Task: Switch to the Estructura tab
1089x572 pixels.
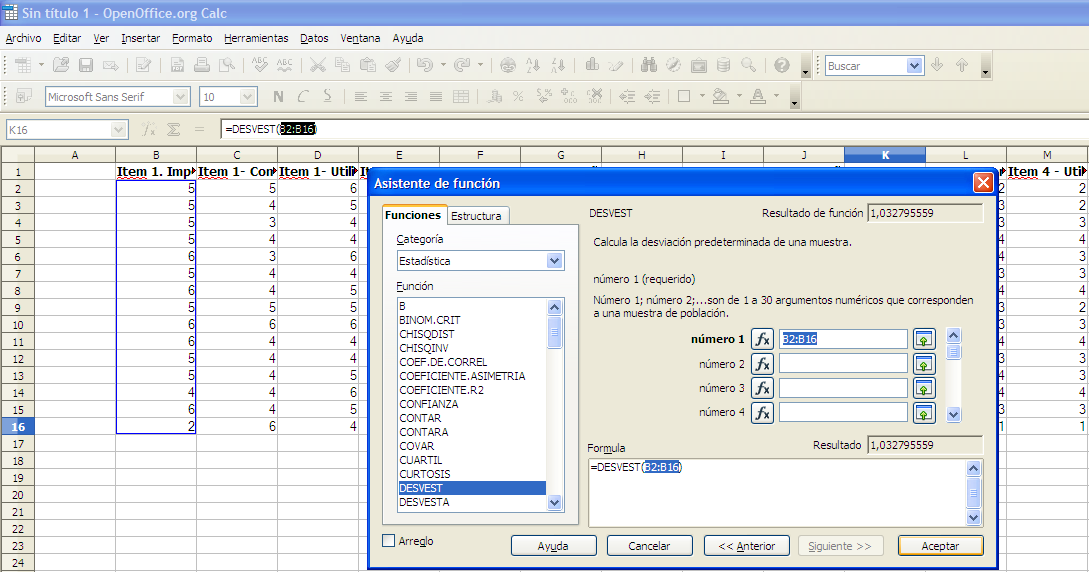Action: coord(476,216)
